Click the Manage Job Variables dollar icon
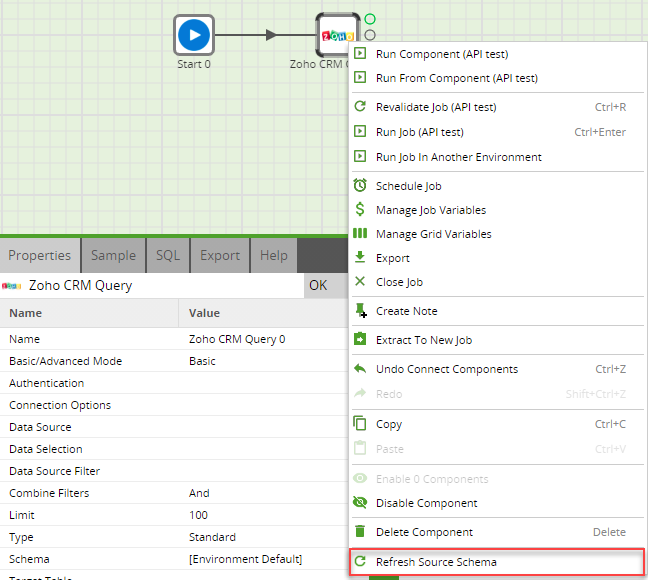This screenshot has width=648, height=580. (360, 209)
